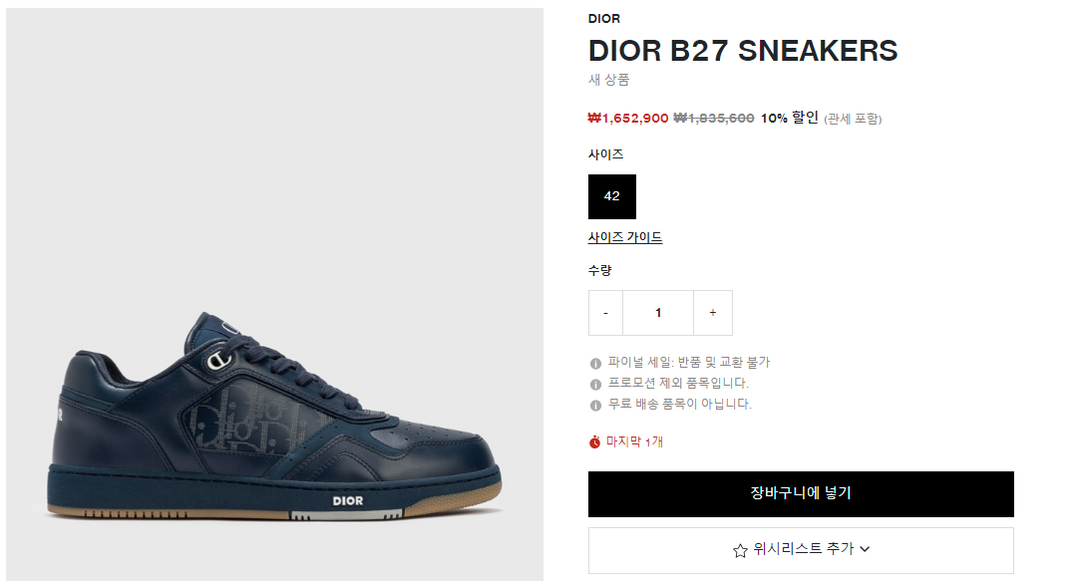Click the struck-through original price ₩1,835,600
1080x581 pixels.
click(714, 118)
